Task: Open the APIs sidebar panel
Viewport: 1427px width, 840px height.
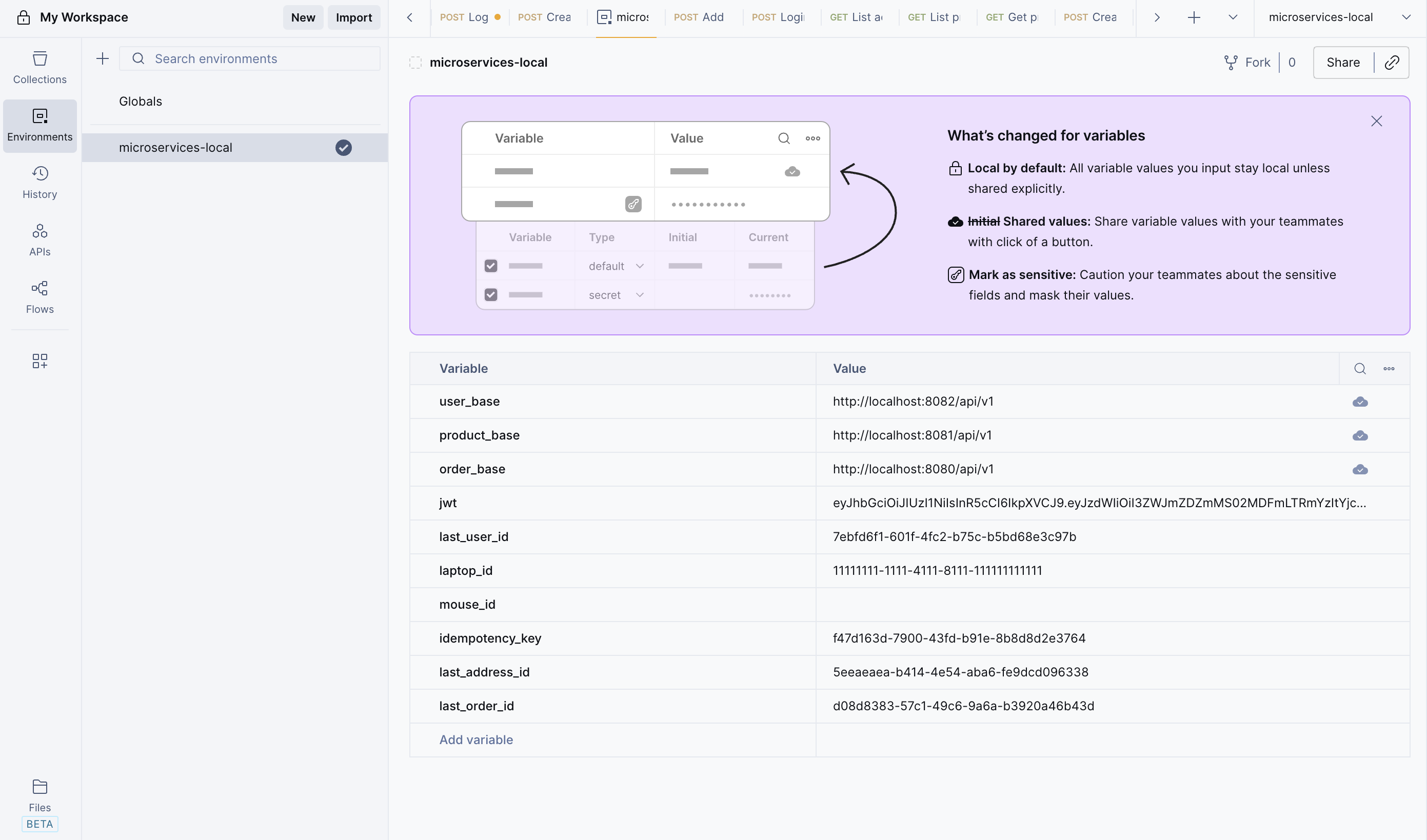Action: [39, 239]
